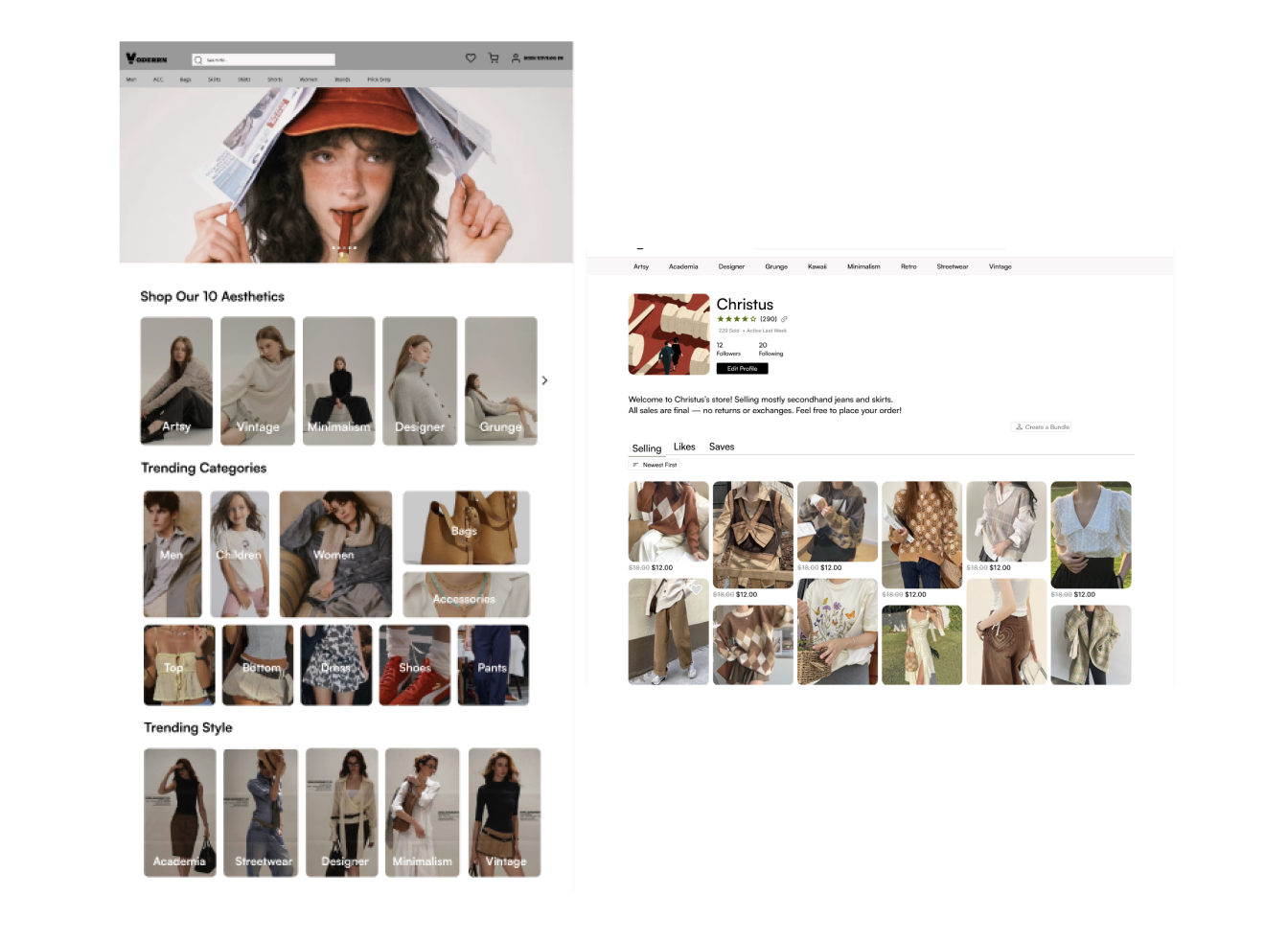Click the hanger icon in Create a Bundle

pyautogui.click(x=1019, y=427)
